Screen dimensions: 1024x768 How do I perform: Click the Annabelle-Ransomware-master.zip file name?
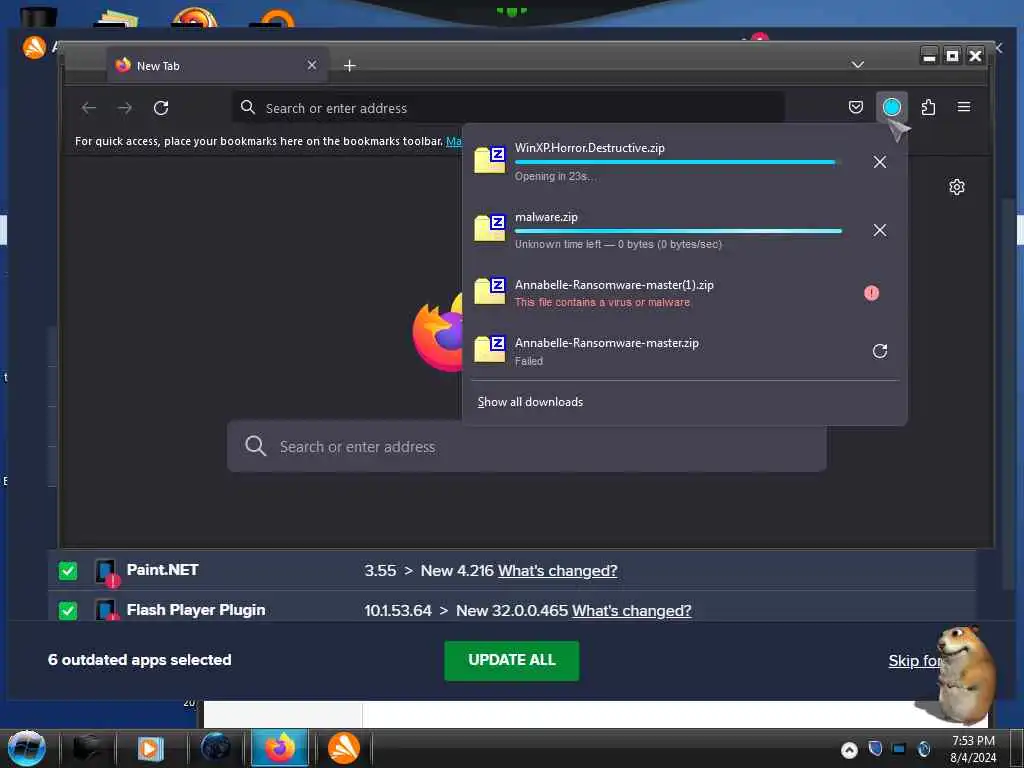click(x=607, y=343)
